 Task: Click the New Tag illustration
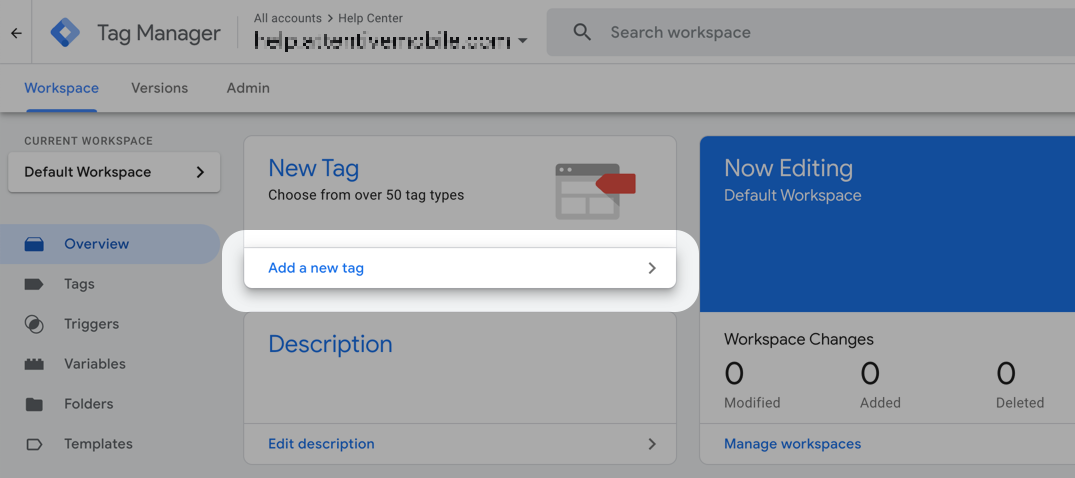pyautogui.click(x=595, y=191)
